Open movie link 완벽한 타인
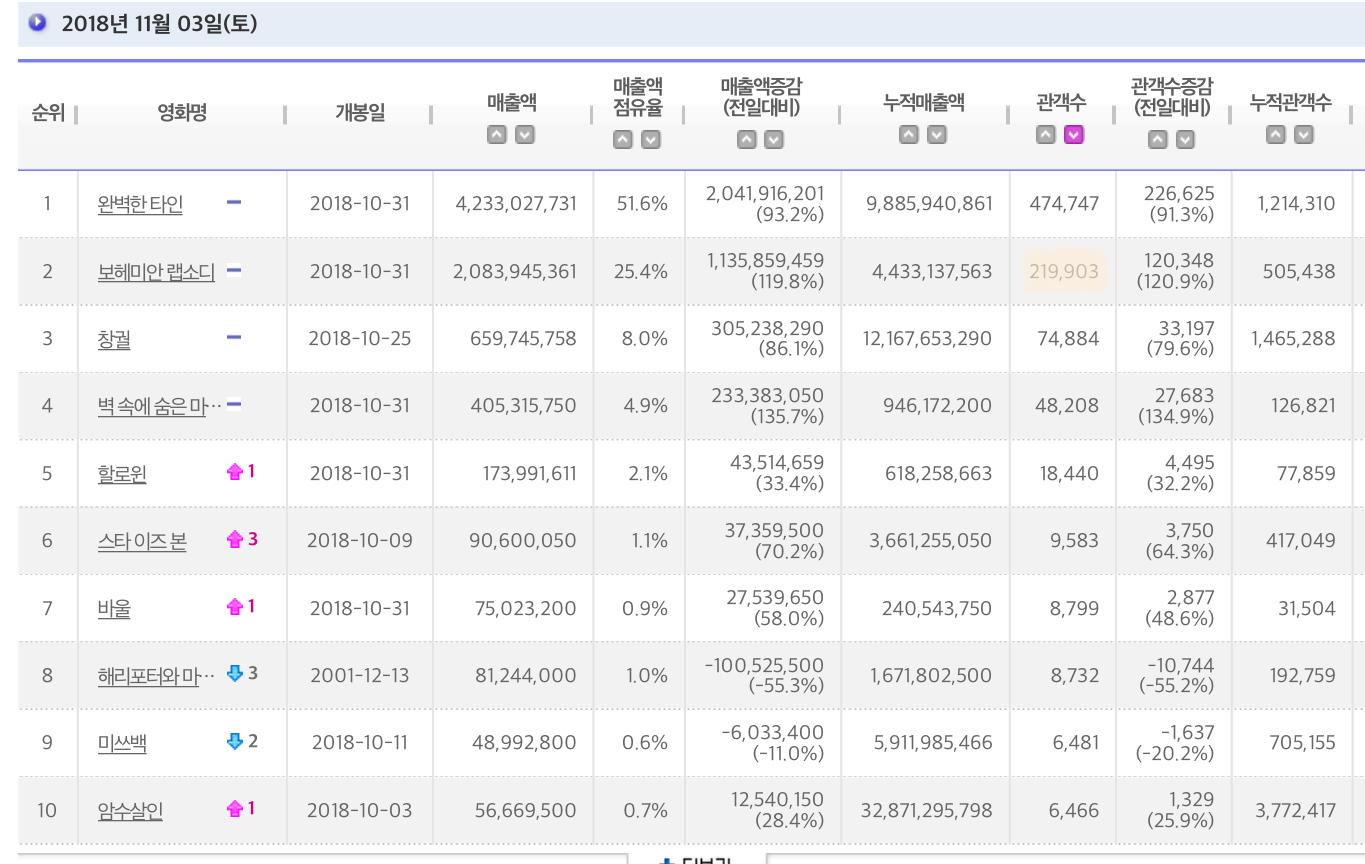This screenshot has height=864, width=1365. 140,205
